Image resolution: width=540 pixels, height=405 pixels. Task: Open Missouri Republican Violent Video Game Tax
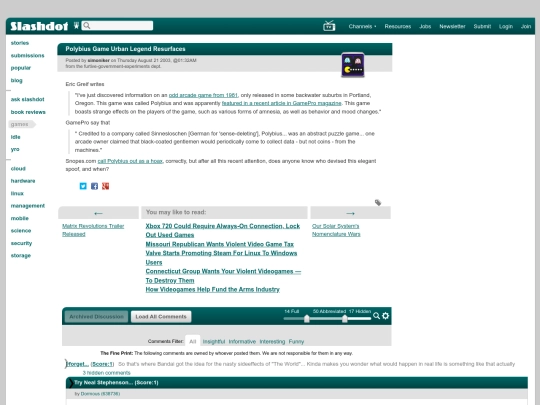[219, 244]
